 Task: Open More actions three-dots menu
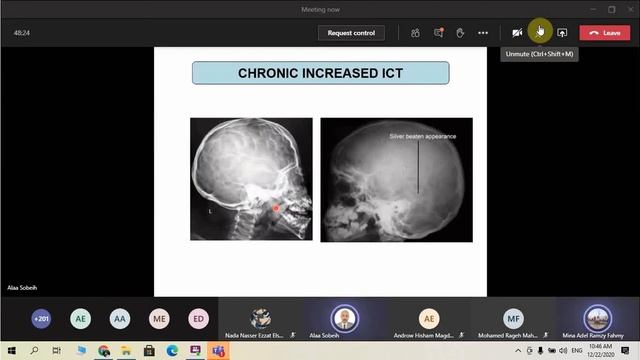[483, 33]
